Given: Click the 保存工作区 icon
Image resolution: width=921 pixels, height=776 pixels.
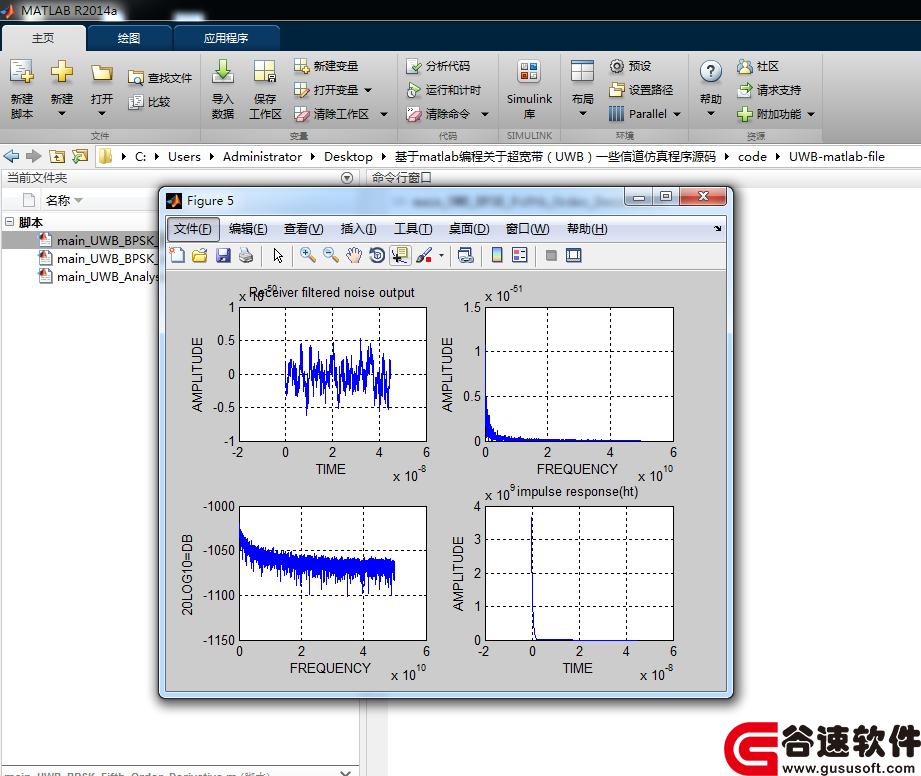Looking at the screenshot, I should pos(265,72).
